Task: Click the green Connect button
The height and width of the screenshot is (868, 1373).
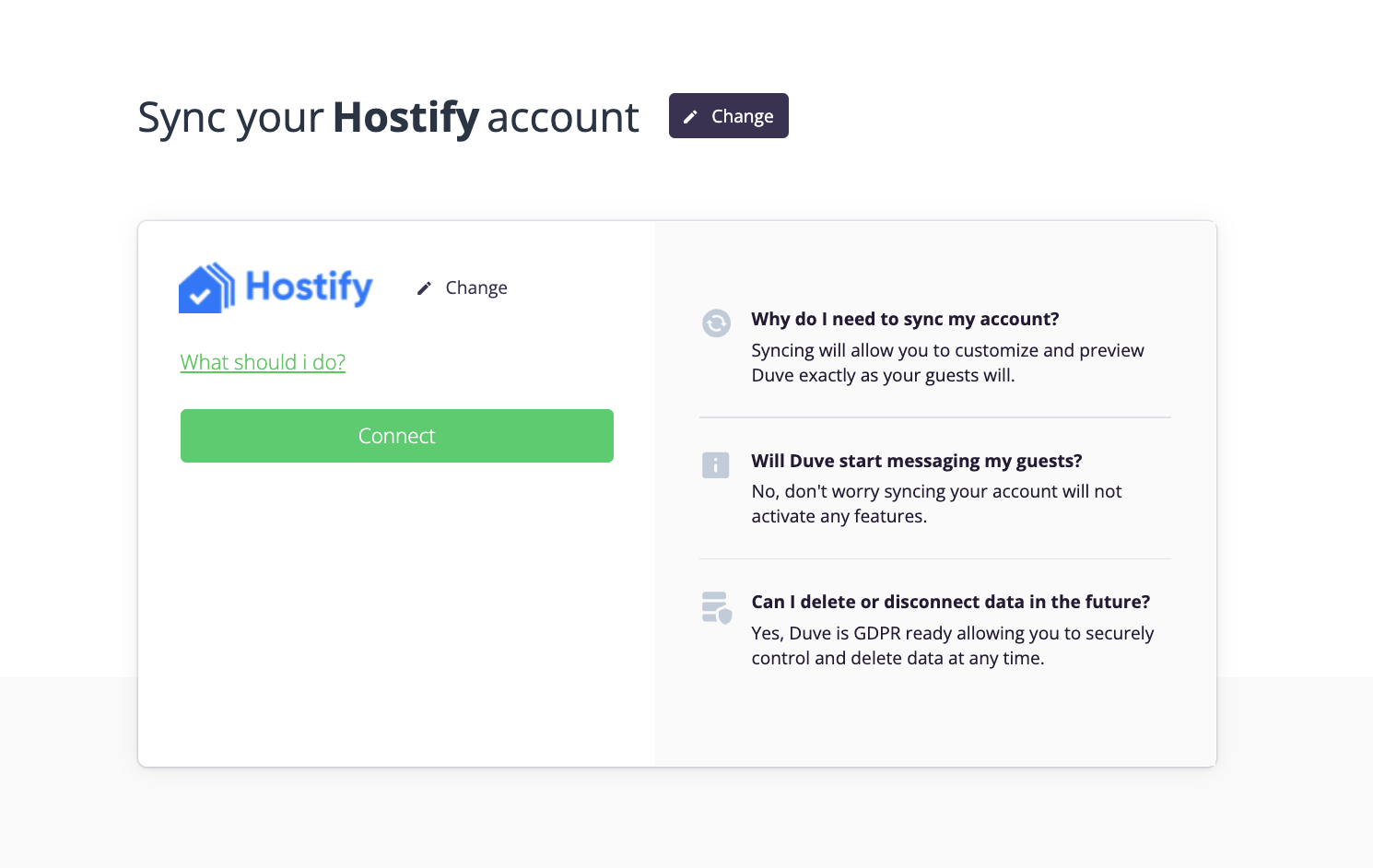Action: click(x=397, y=436)
